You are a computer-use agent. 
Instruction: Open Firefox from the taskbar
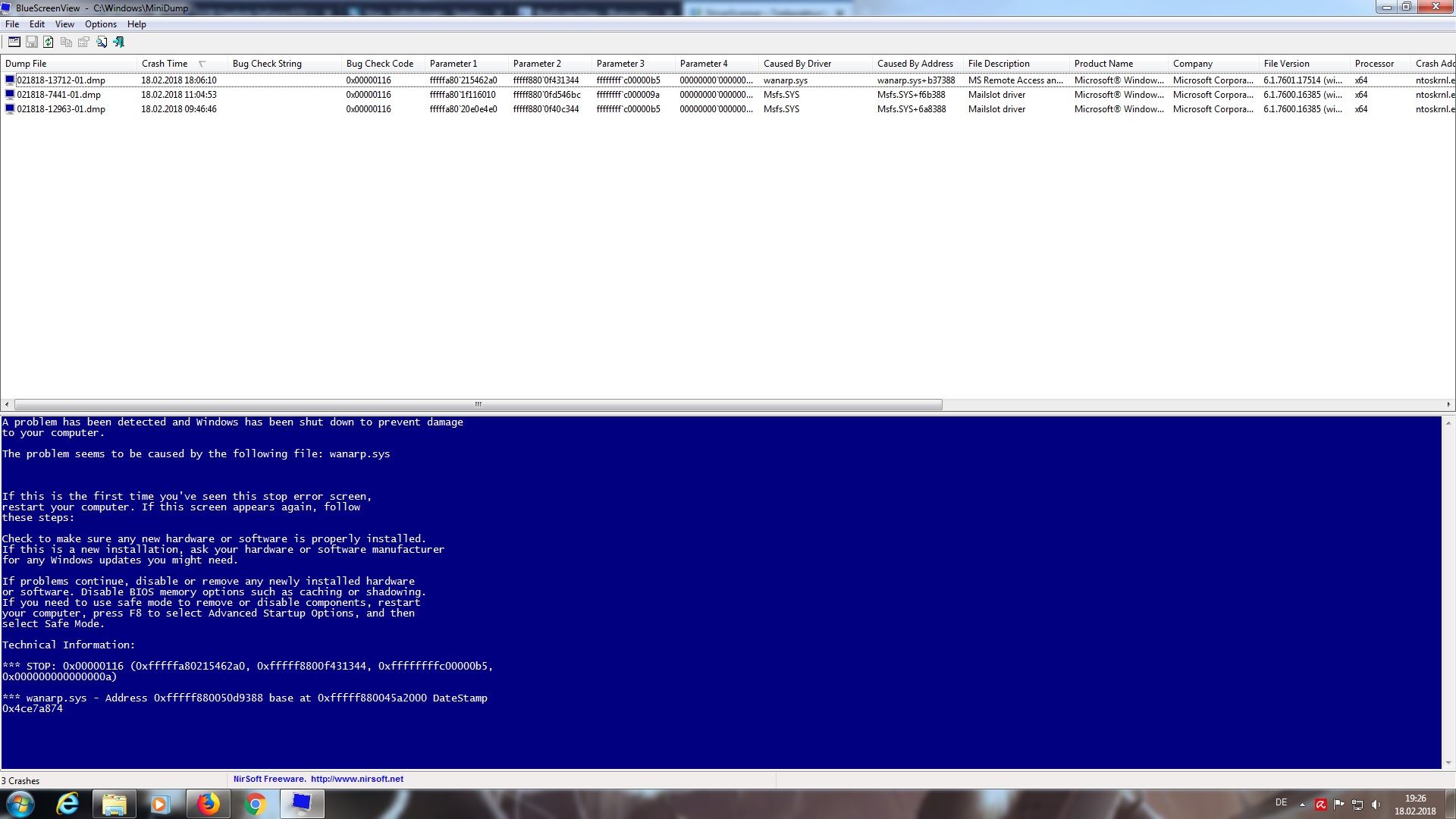[208, 804]
